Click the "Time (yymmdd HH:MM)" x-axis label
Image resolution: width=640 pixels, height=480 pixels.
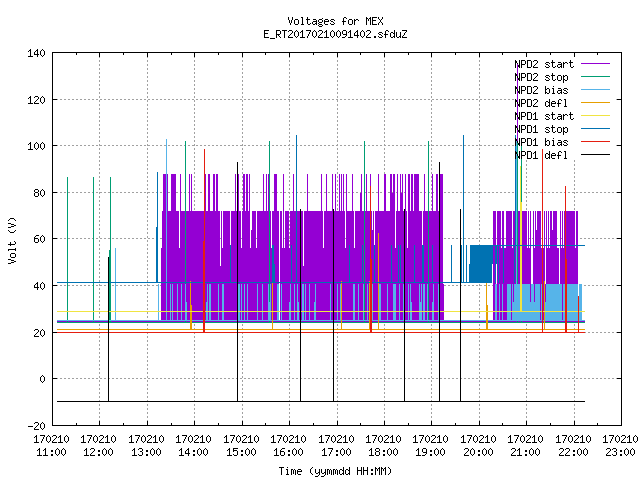pos(335,471)
